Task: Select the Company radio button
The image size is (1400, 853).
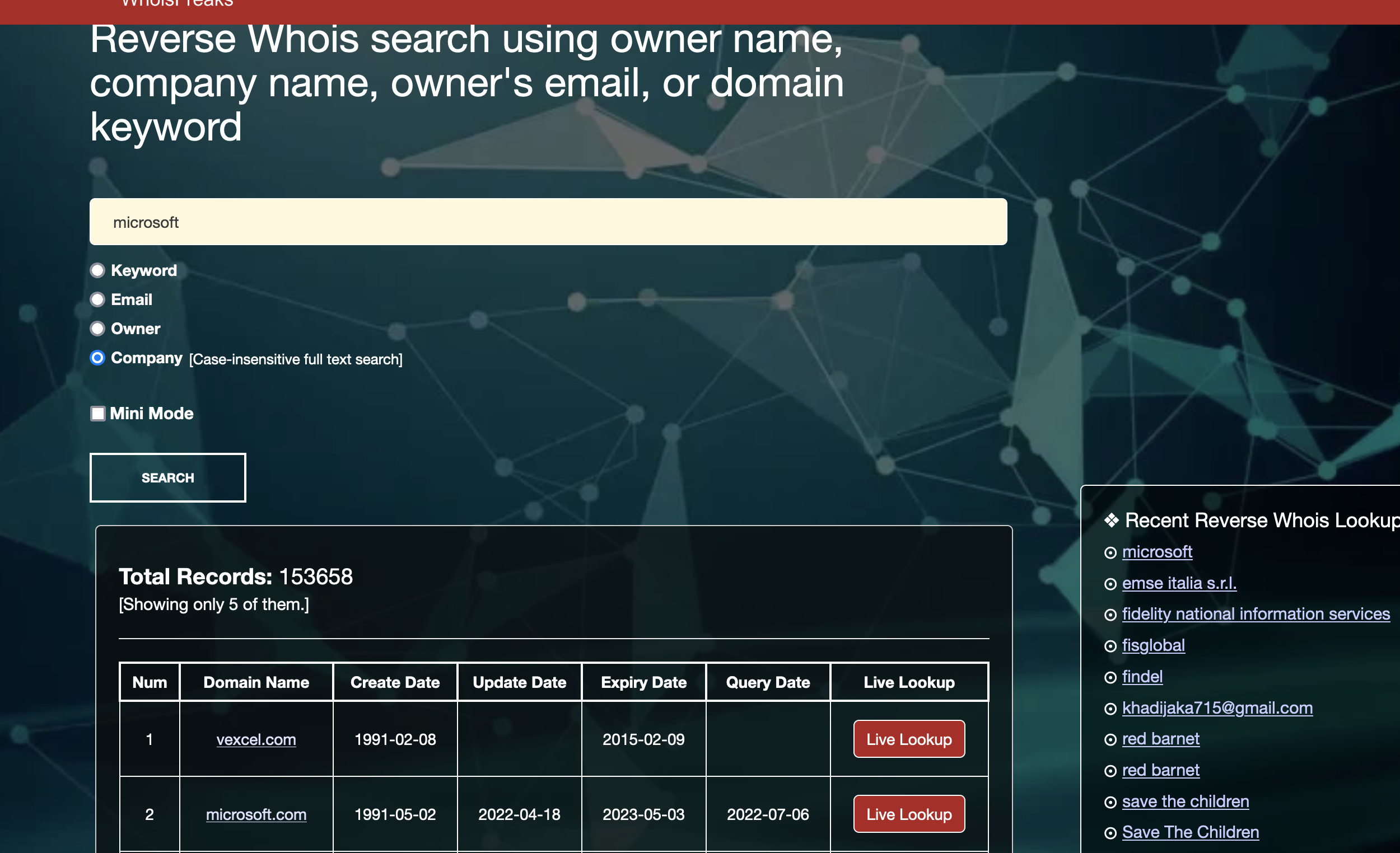Action: point(98,358)
